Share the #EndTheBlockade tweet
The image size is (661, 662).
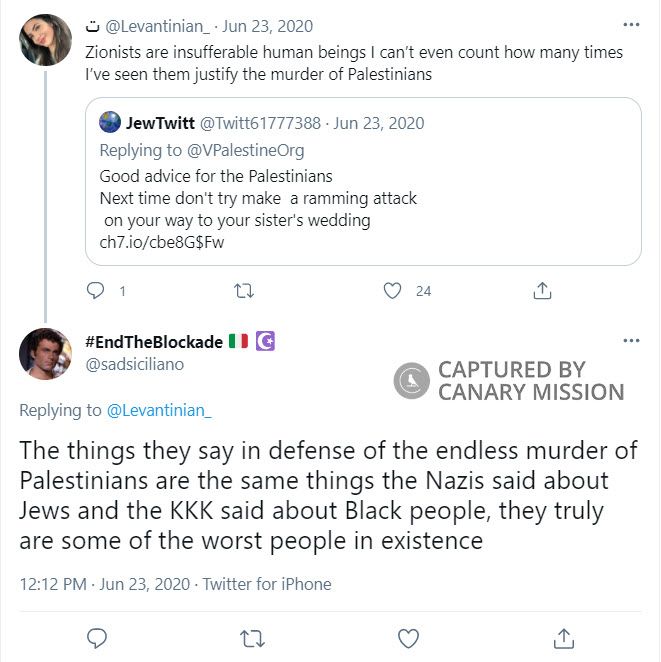[x=563, y=637]
